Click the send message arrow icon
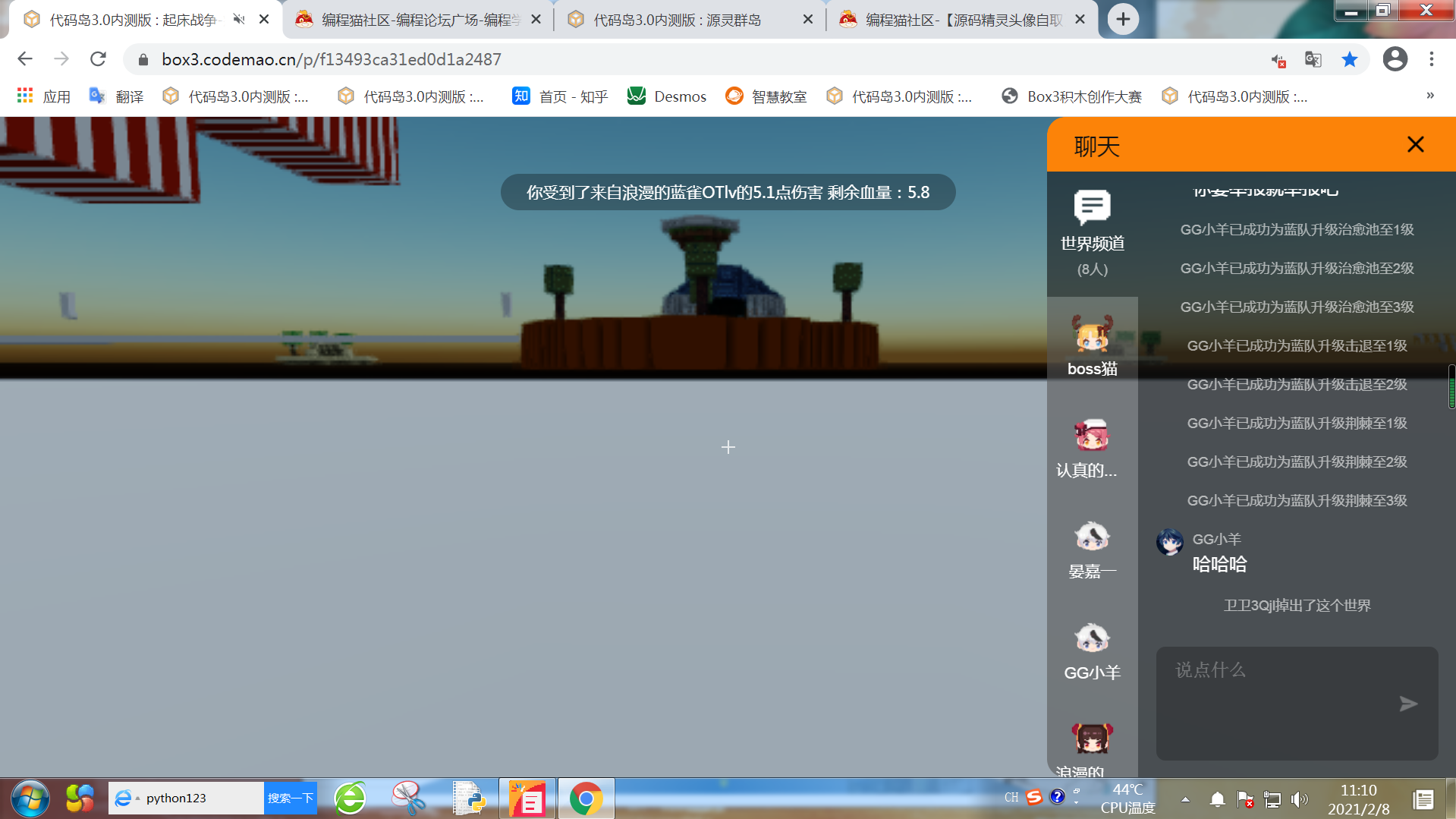The height and width of the screenshot is (819, 1456). click(1408, 704)
